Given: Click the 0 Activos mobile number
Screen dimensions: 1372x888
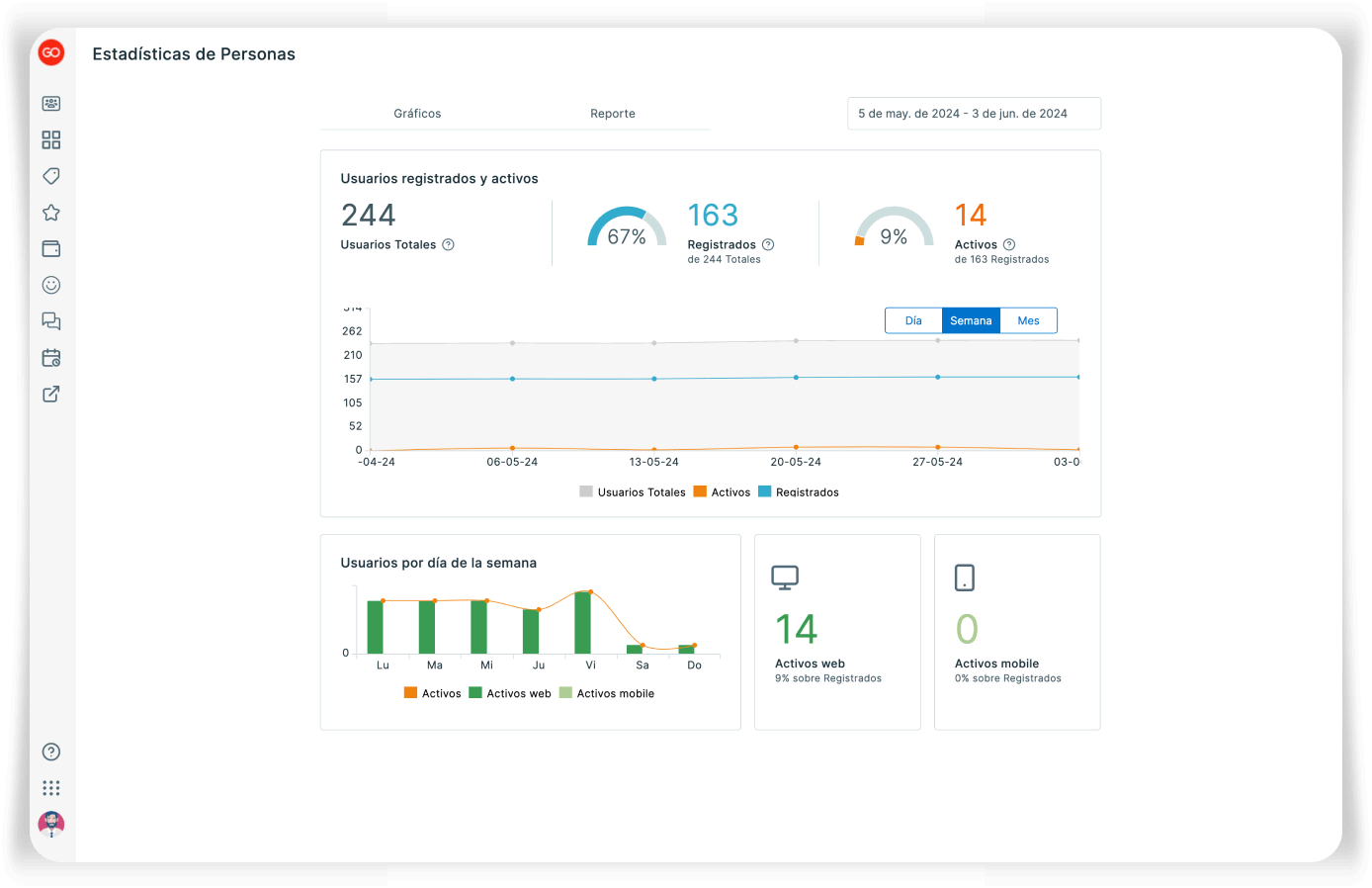Looking at the screenshot, I should pyautogui.click(x=967, y=630).
